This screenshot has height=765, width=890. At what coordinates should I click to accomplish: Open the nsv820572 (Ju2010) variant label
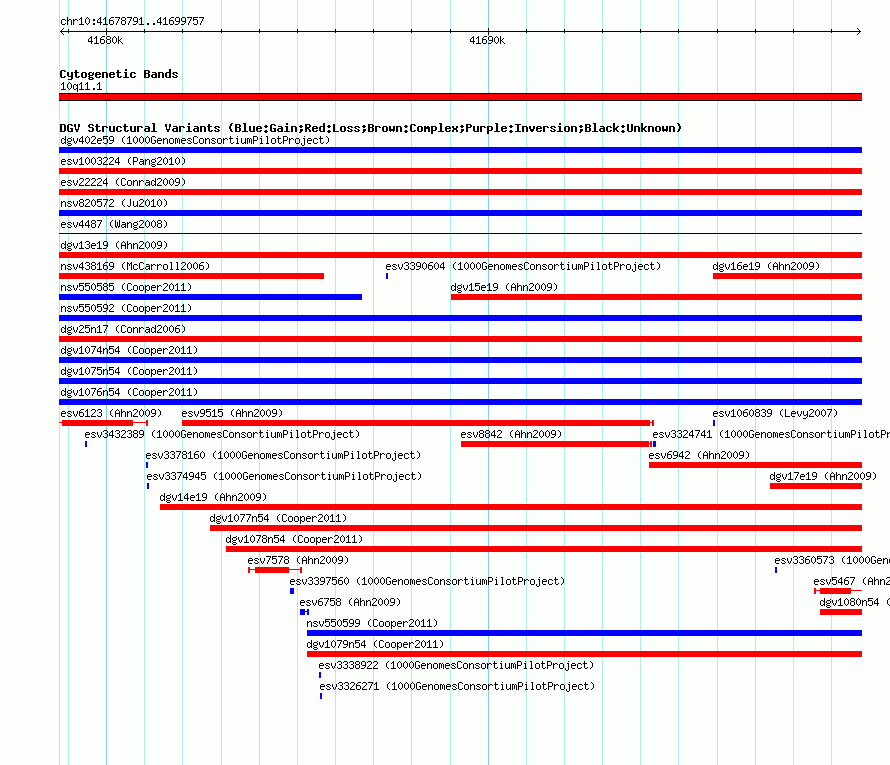(x=114, y=203)
